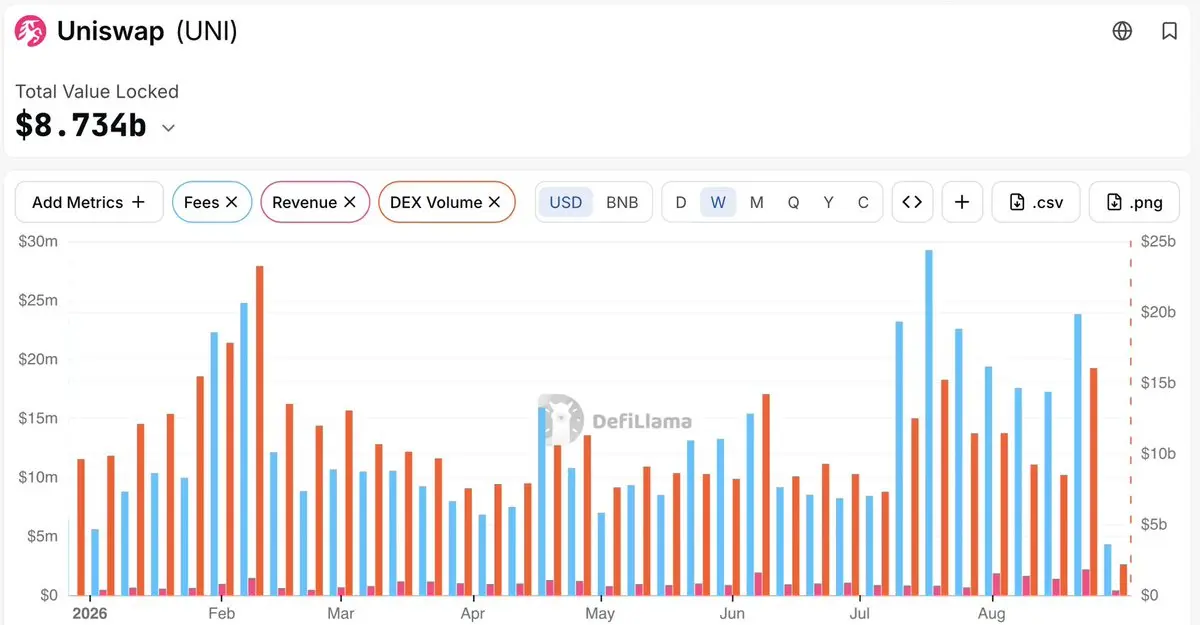Click the Uniswap (UNI) title text
The height and width of the screenshot is (625, 1200).
coord(147,31)
